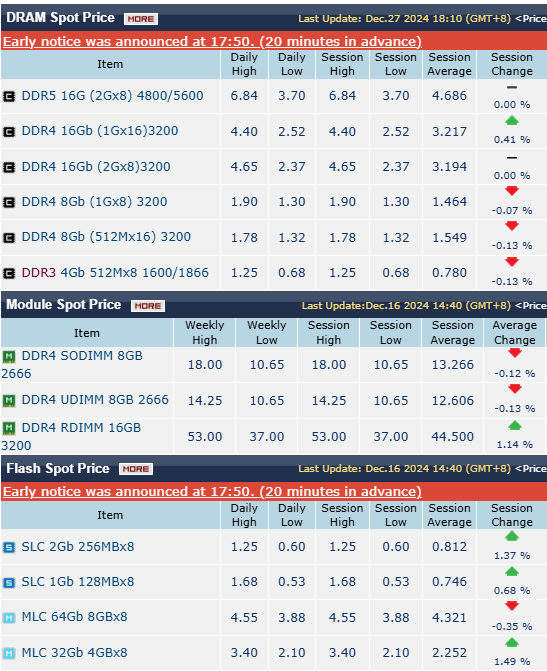Click 0.41 % change for DDR4 16Gb (1Gx16)
547x671 pixels.
tap(512, 140)
